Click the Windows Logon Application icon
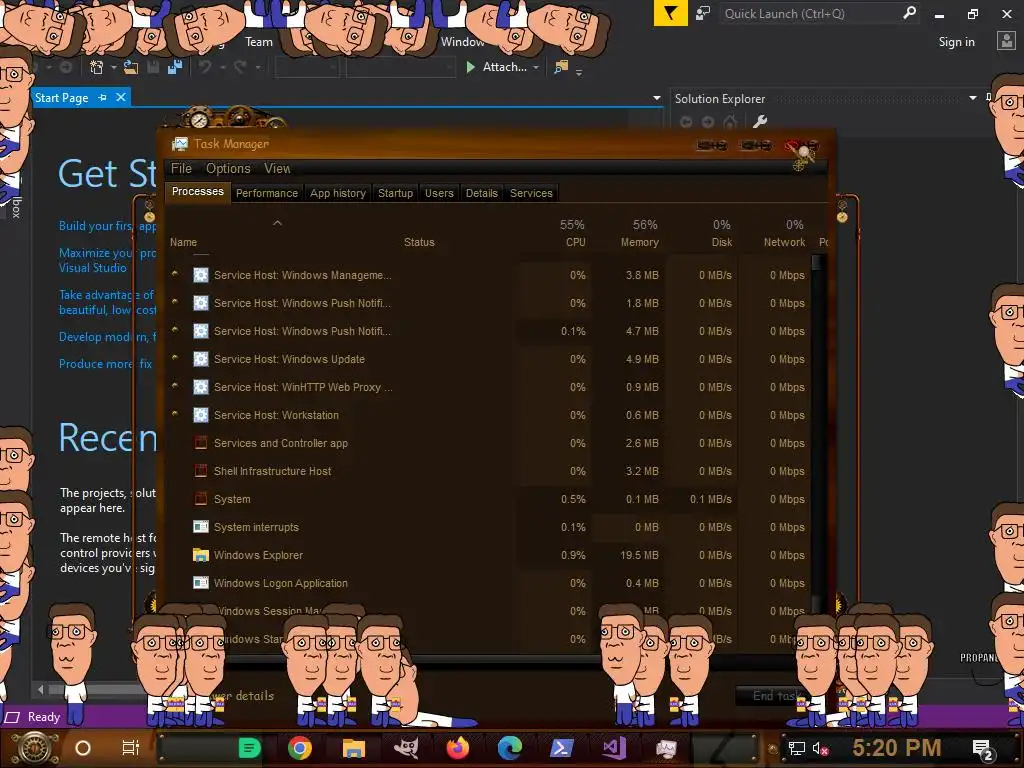Viewport: 1024px width, 768px height. [x=200, y=583]
